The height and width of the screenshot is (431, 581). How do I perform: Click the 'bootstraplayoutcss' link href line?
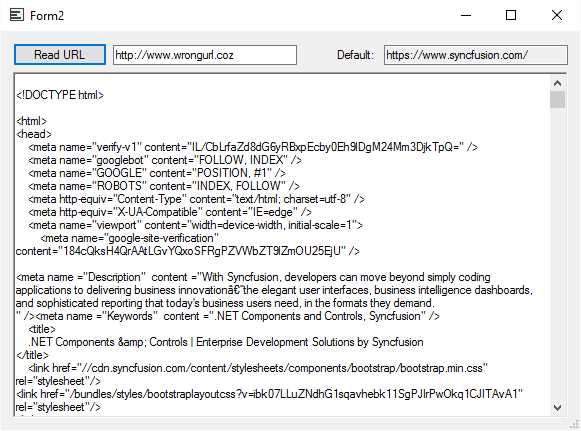tap(269, 394)
